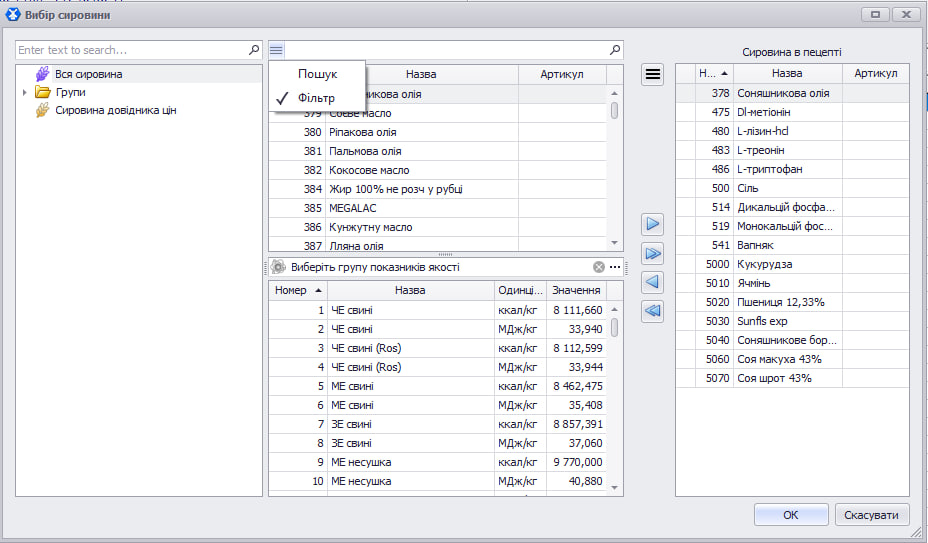Click the МЕ несушка ккал/кг row
Viewport: 928px width, 543px height.
[438, 462]
